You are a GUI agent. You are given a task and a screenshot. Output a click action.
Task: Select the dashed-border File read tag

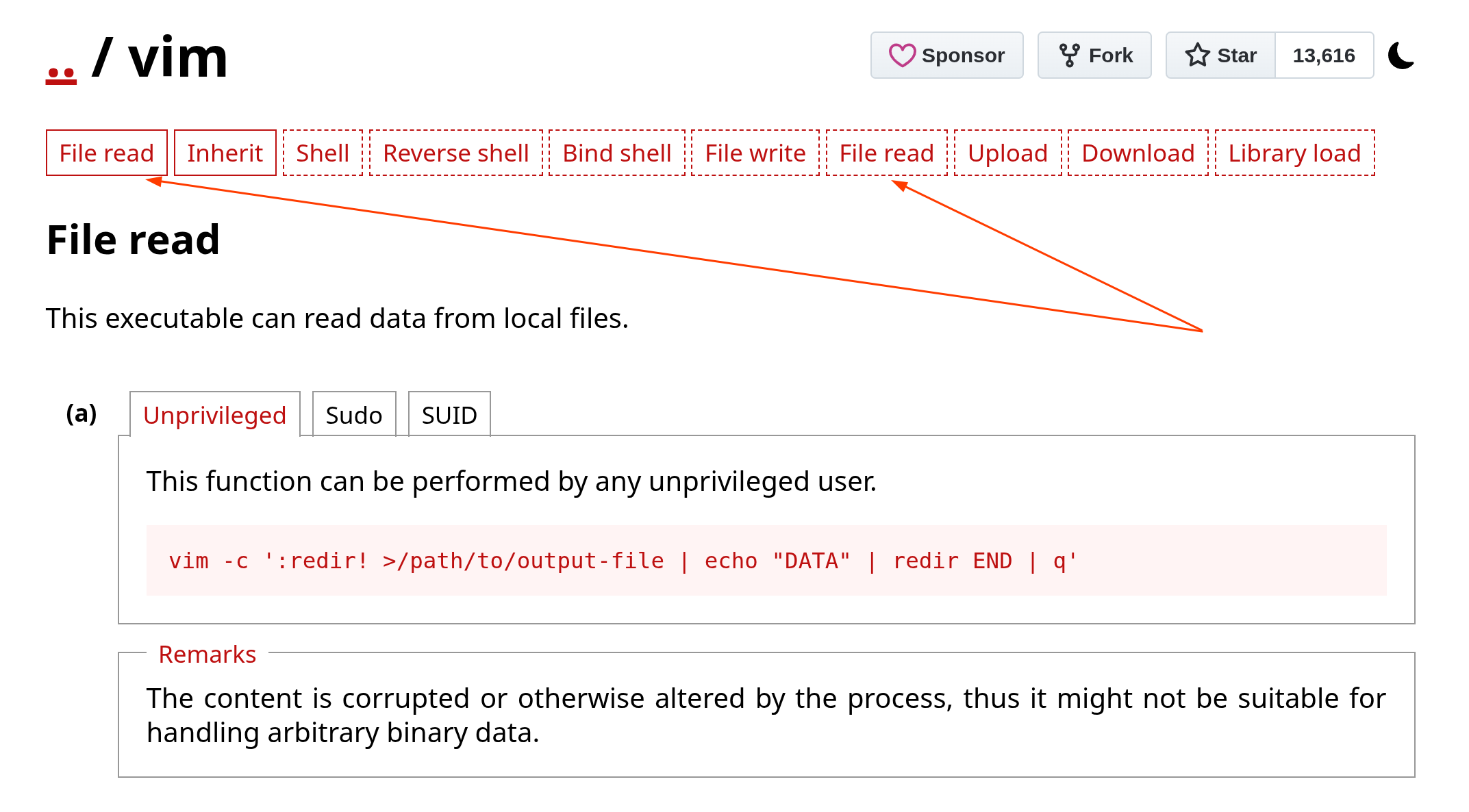pyautogui.click(x=887, y=153)
